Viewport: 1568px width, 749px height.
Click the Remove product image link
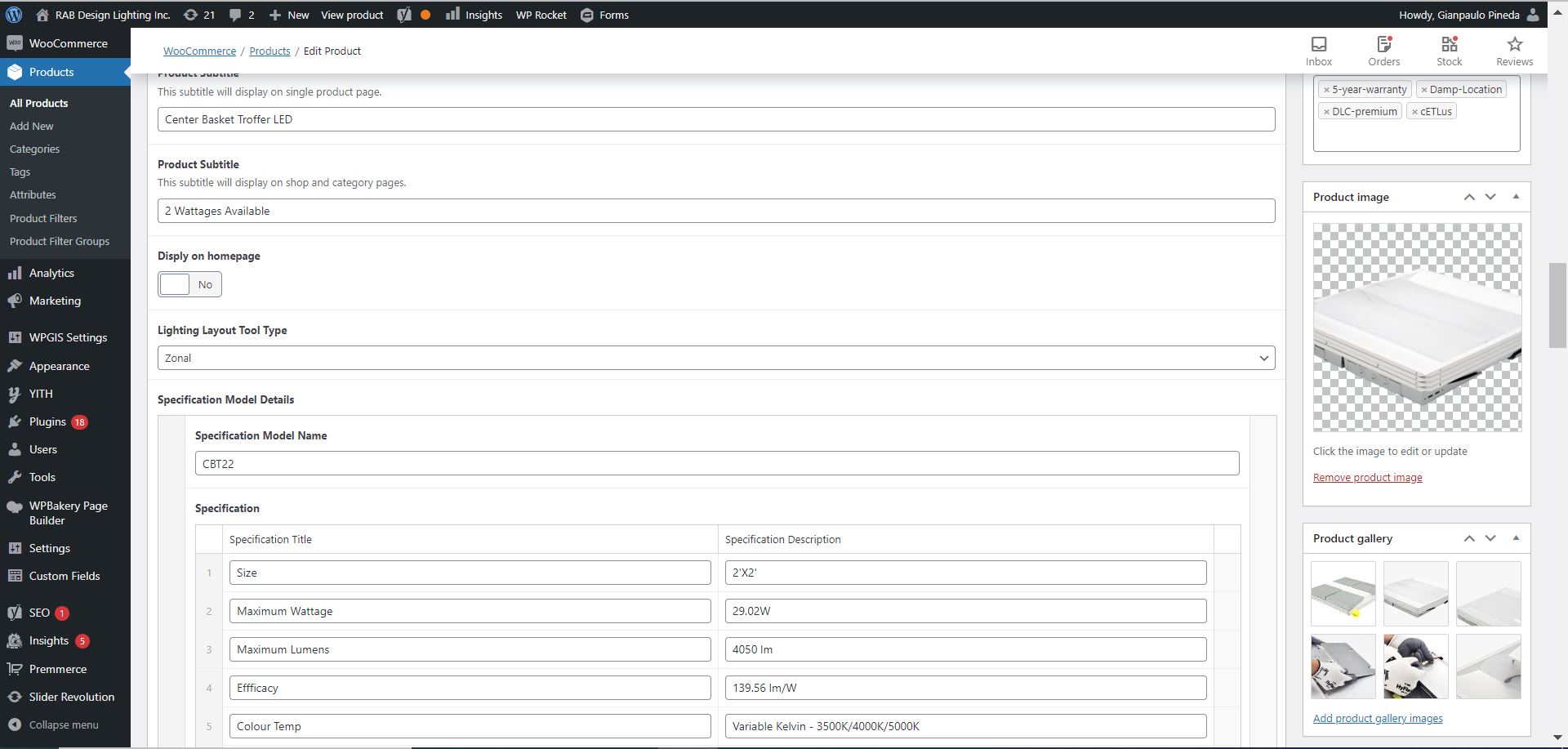[1367, 478]
